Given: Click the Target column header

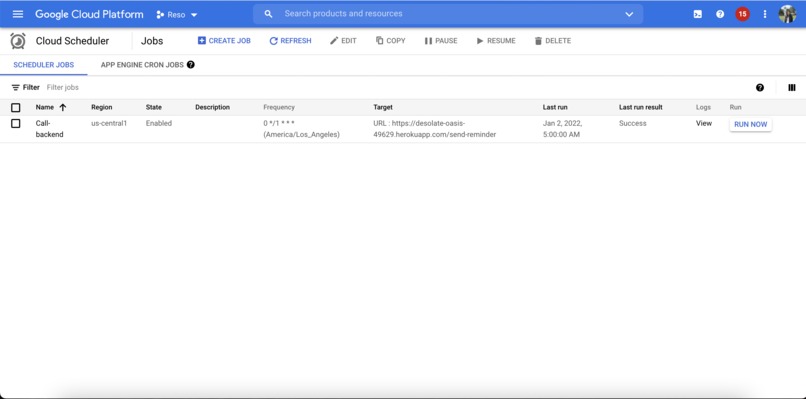Looking at the screenshot, I should [x=383, y=107].
